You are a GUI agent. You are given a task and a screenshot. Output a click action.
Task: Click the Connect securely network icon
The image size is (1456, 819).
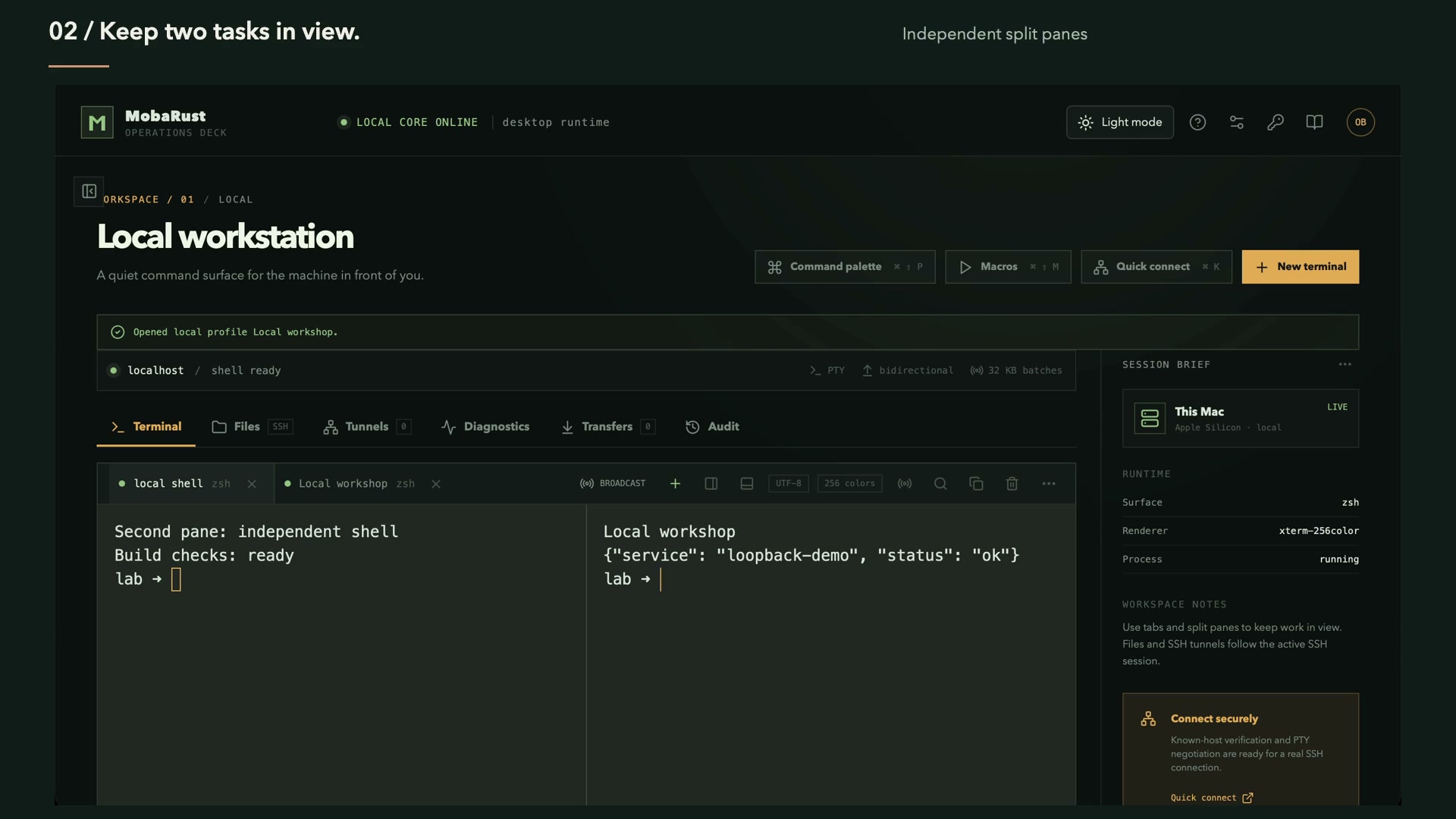1148,719
